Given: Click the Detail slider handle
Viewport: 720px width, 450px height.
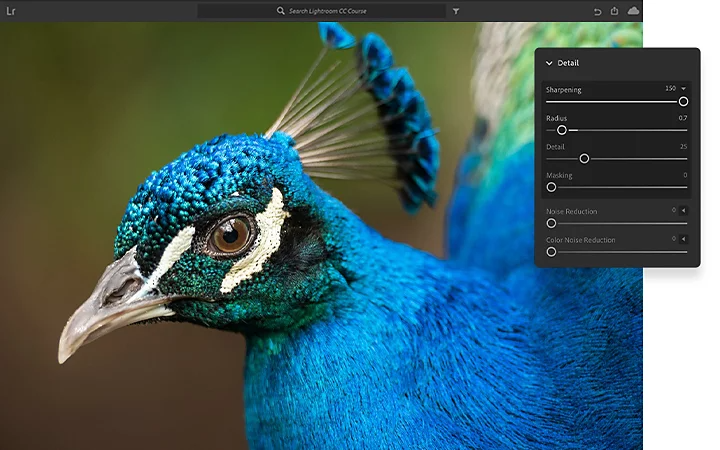Looking at the screenshot, I should [x=584, y=158].
